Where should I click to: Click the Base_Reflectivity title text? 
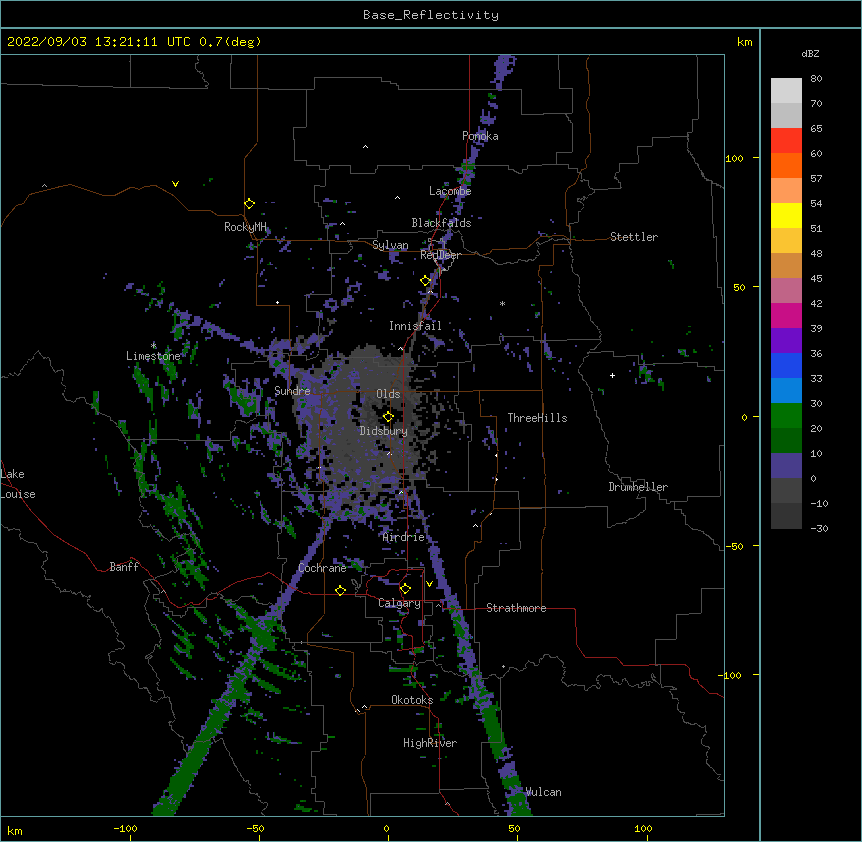pos(431,15)
